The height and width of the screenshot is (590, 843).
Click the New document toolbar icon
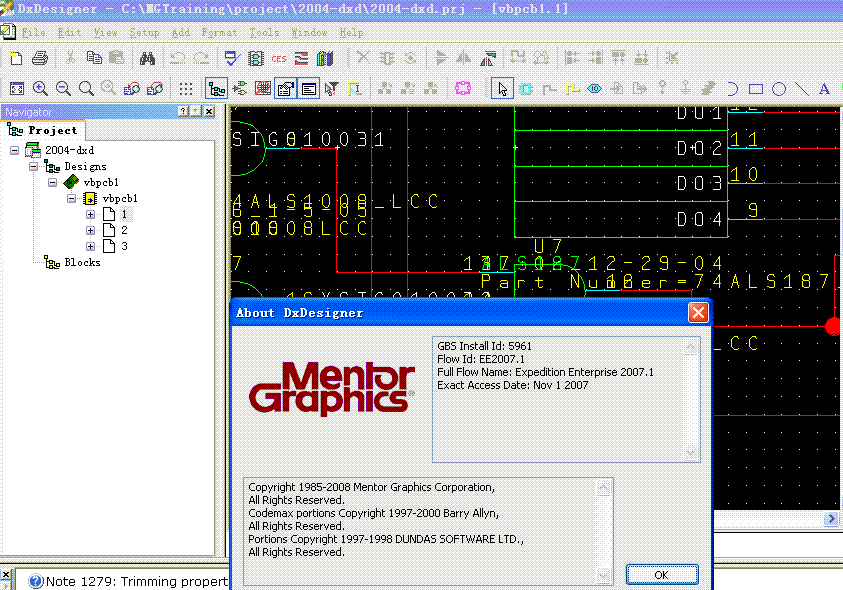(x=16, y=58)
